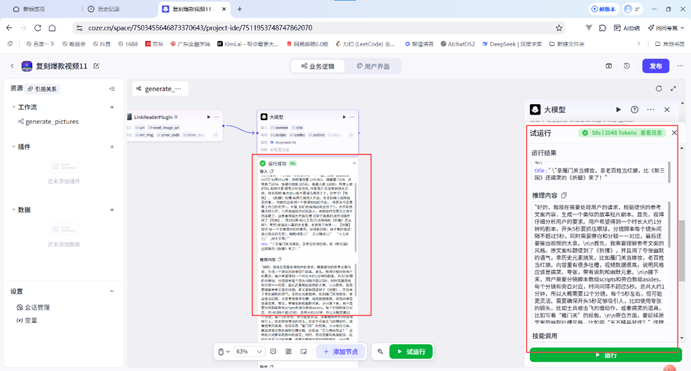Expand the canvas to fullscreen
Image resolution: width=691 pixels, height=371 pixels.
673,89
